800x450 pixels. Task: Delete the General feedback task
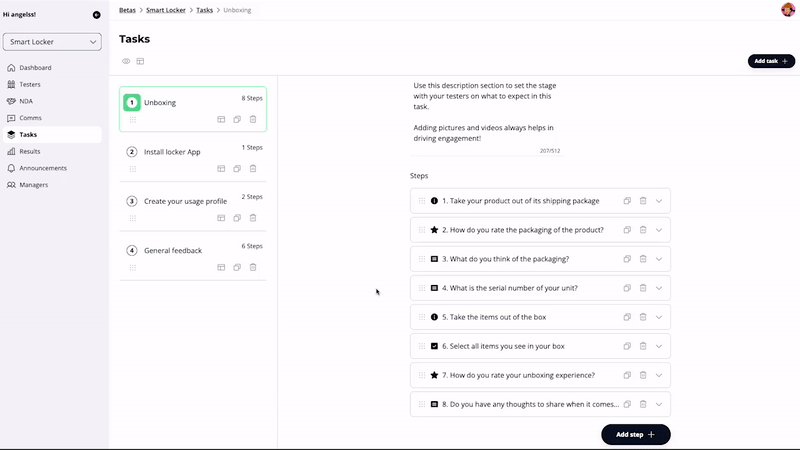pos(253,267)
